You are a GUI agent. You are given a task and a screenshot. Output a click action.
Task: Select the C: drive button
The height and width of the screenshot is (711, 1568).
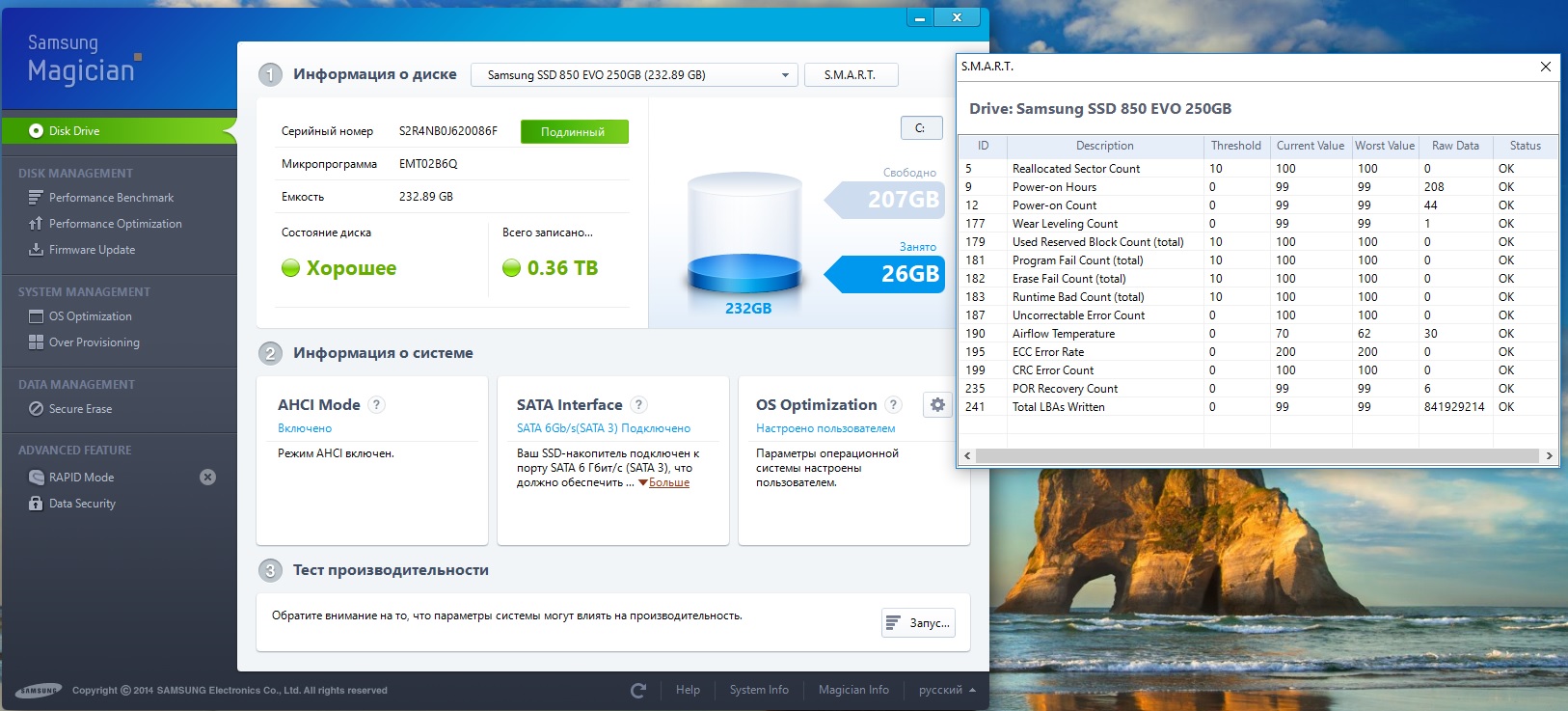click(920, 127)
